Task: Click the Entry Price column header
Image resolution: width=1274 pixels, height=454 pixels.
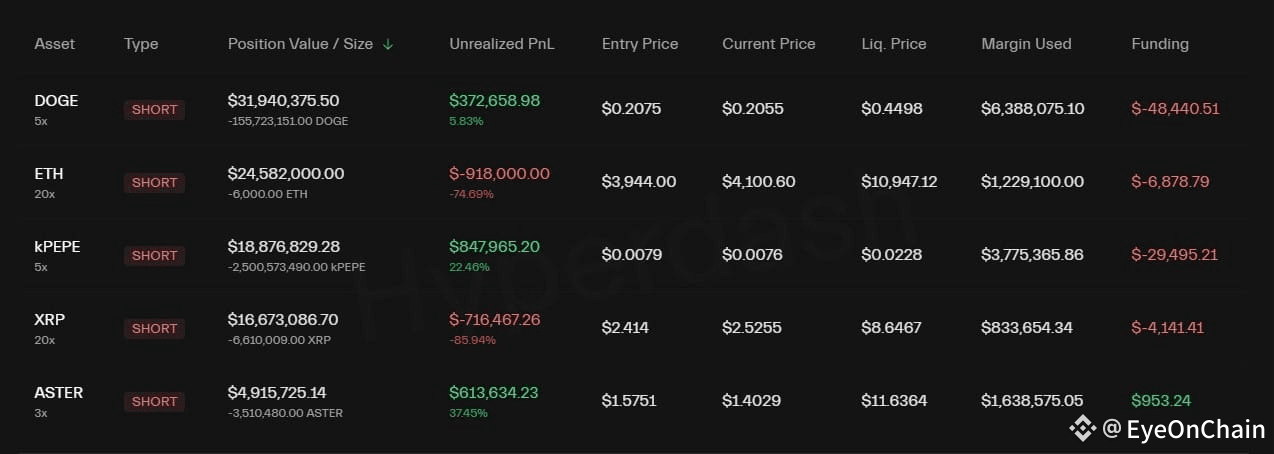Action: tap(640, 44)
